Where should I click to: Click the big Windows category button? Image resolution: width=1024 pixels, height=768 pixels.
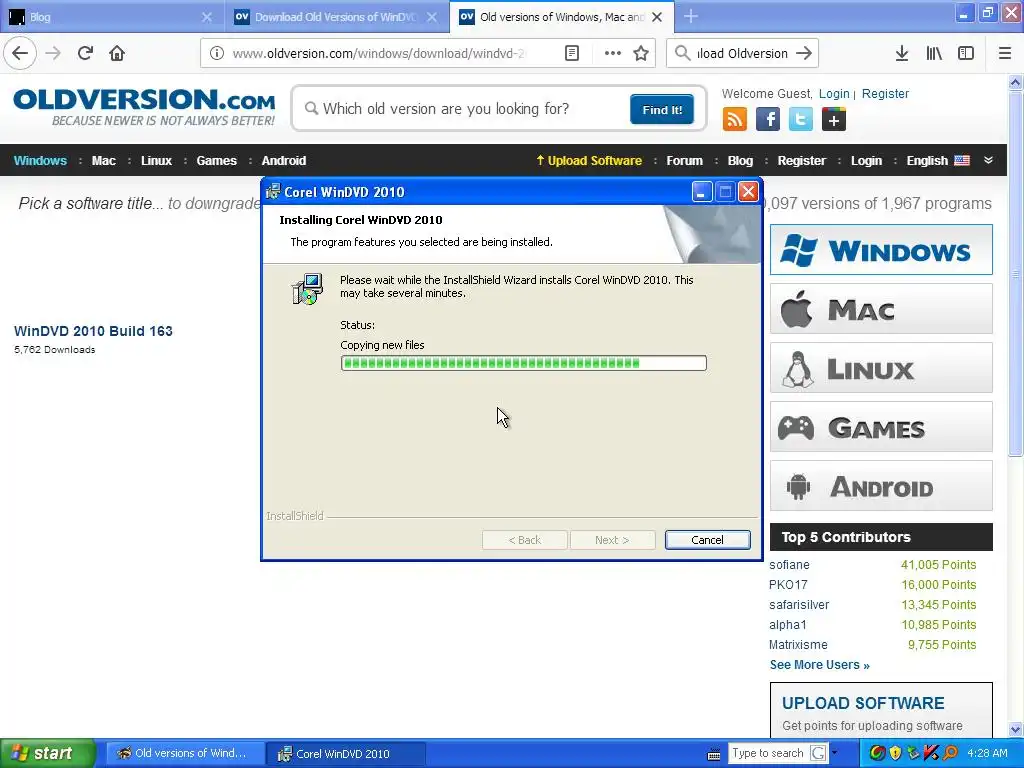click(881, 249)
